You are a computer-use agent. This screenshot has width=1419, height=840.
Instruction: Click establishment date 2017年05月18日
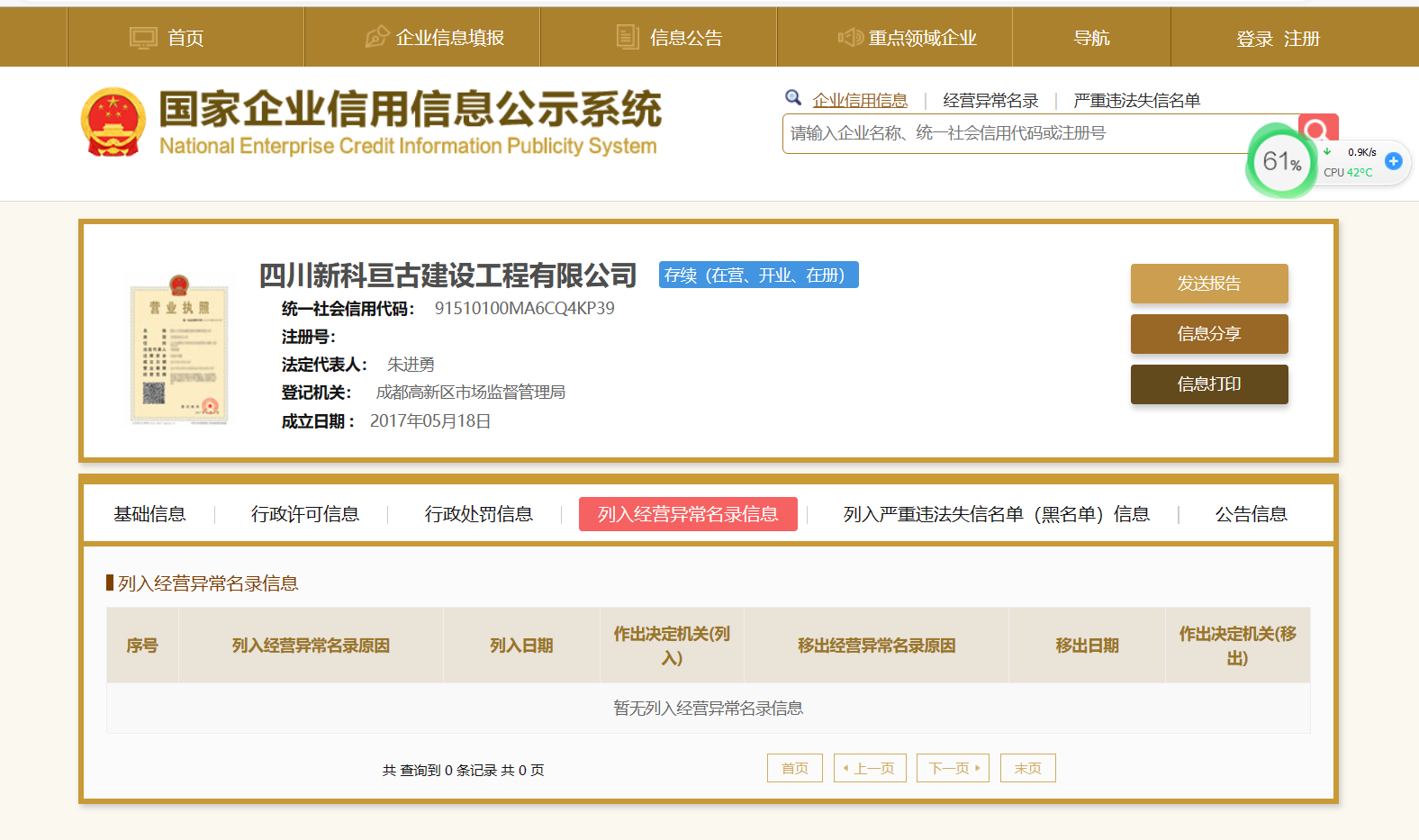tap(430, 421)
